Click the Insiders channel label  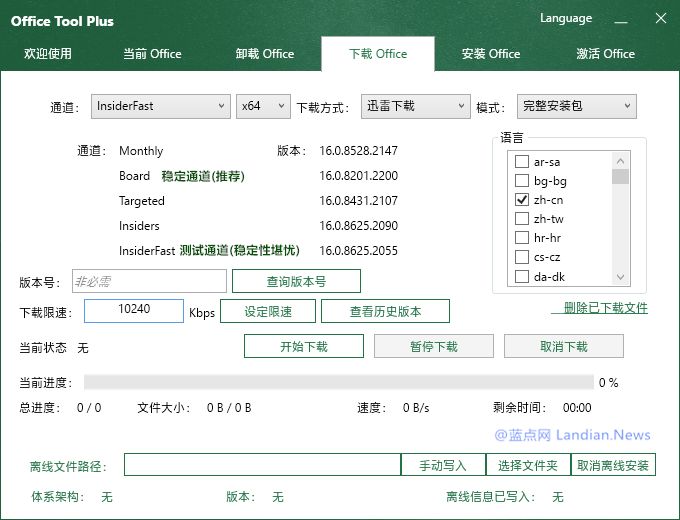coord(139,226)
